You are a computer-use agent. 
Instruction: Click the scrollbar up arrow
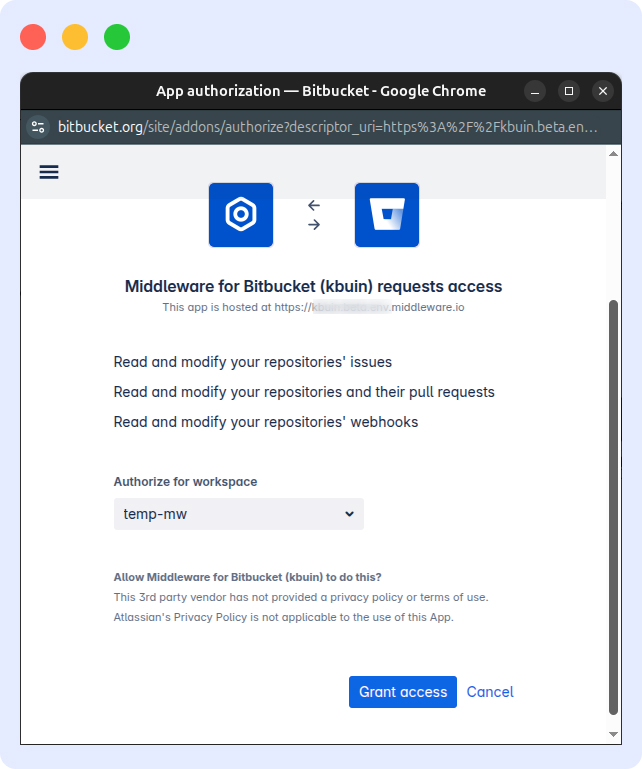pyautogui.click(x=613, y=154)
